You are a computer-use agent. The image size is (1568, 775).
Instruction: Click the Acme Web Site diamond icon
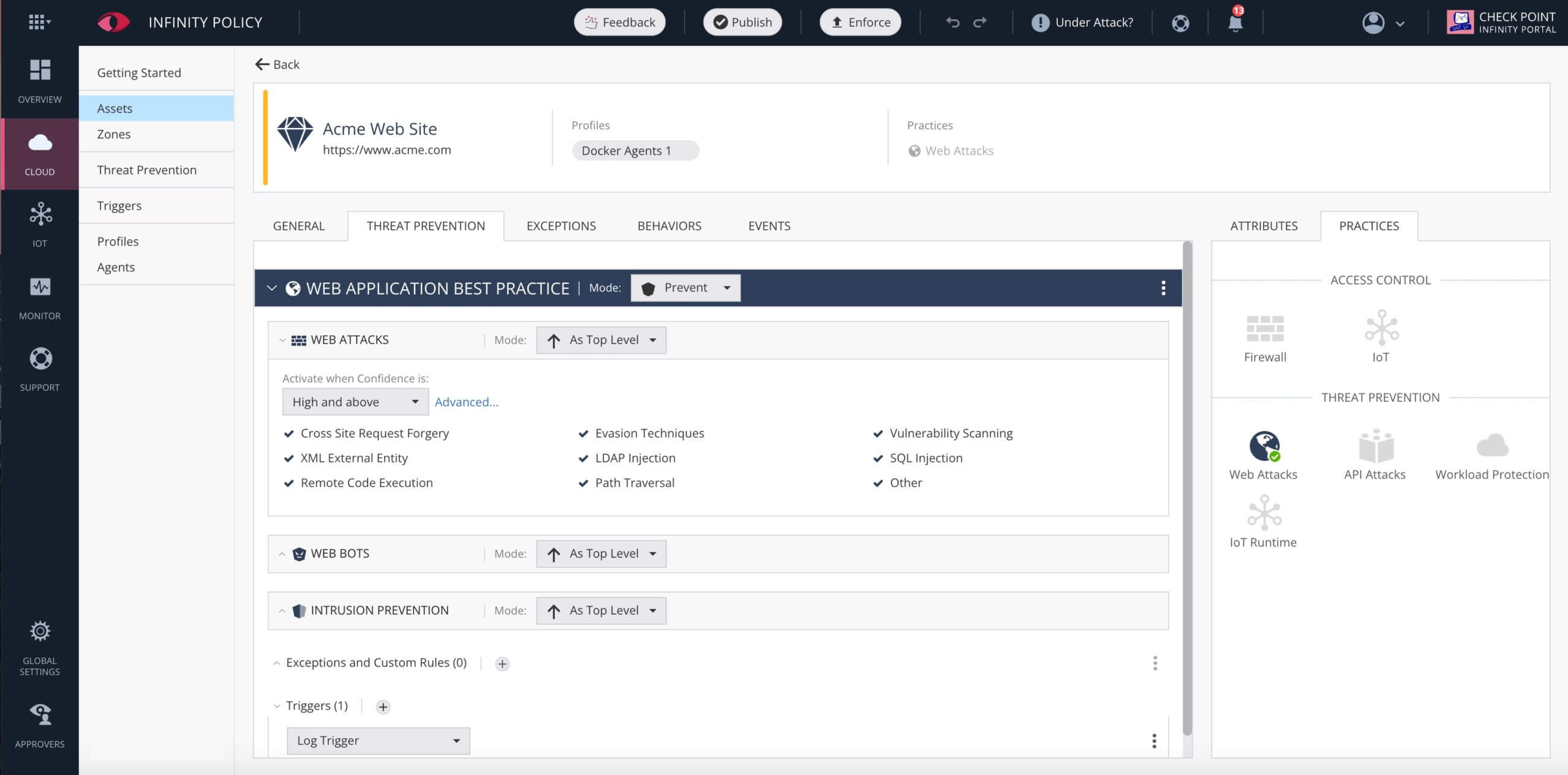pyautogui.click(x=295, y=134)
